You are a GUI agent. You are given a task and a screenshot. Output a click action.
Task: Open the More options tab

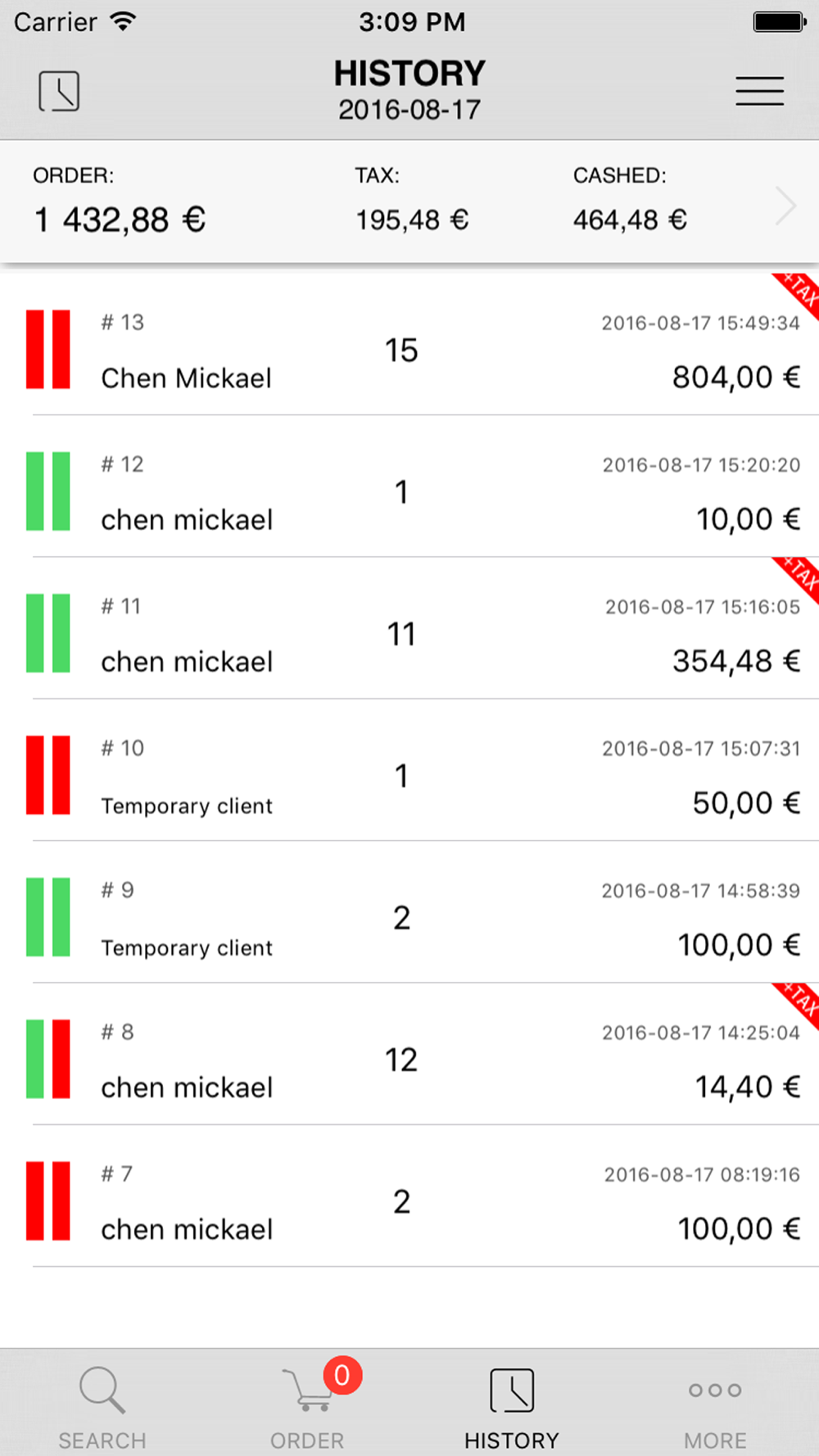(715, 1405)
